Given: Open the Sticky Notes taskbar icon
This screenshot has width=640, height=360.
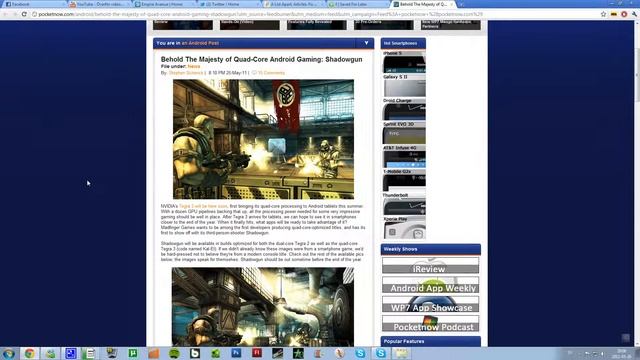Looking at the screenshot, I should (402, 353).
